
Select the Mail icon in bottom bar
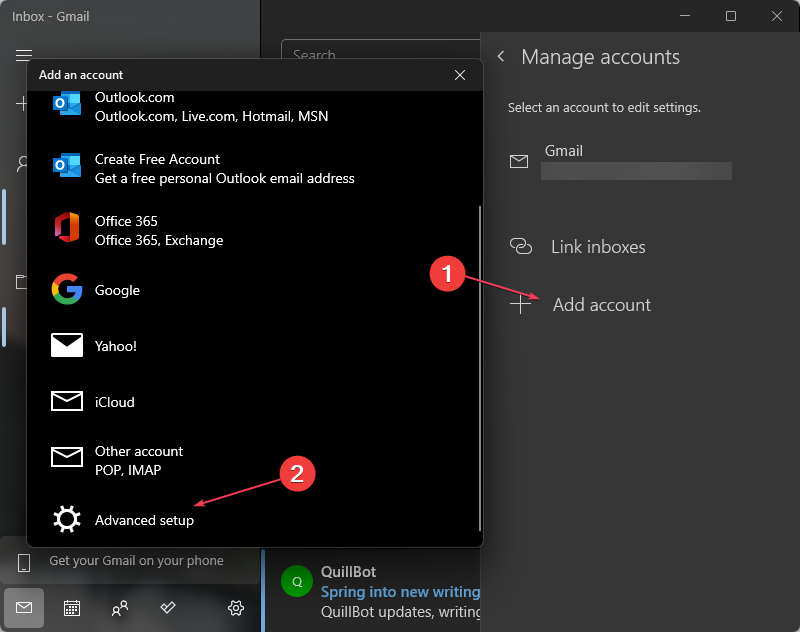click(x=24, y=607)
